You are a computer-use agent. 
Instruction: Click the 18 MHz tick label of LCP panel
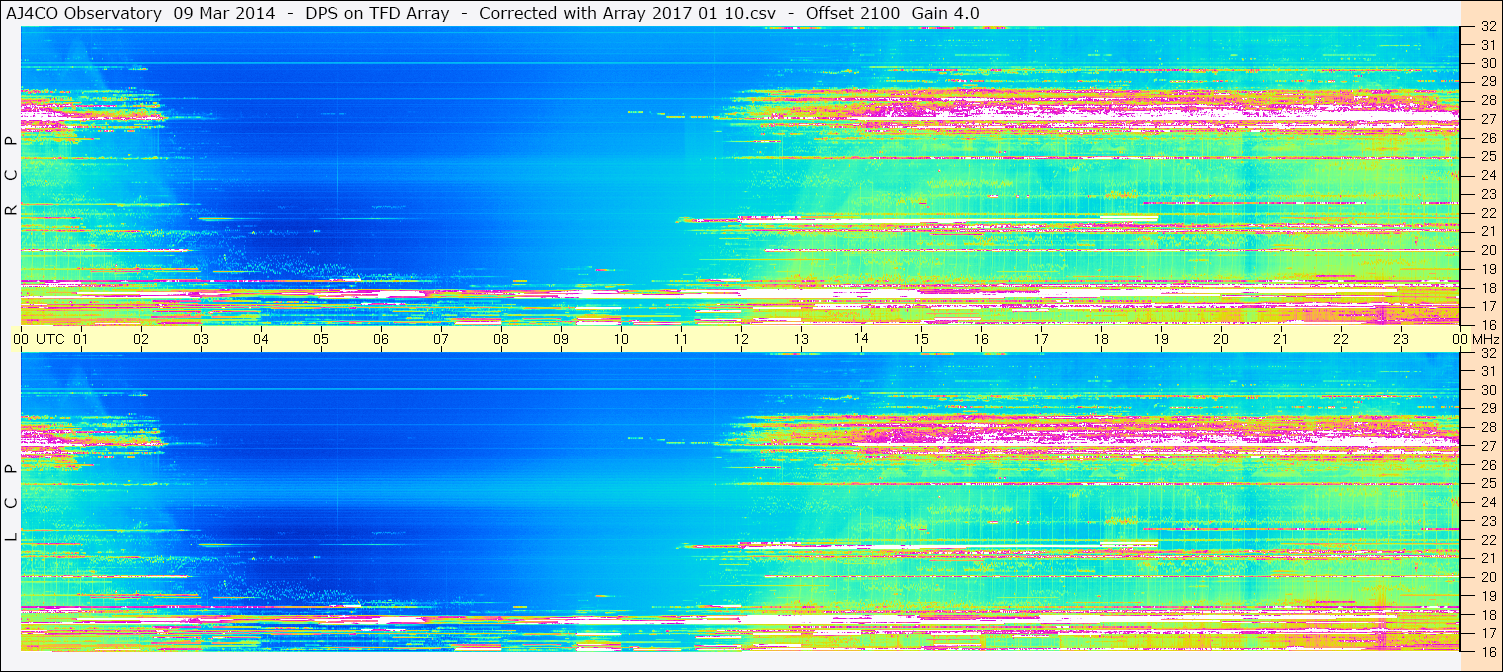(x=1487, y=615)
